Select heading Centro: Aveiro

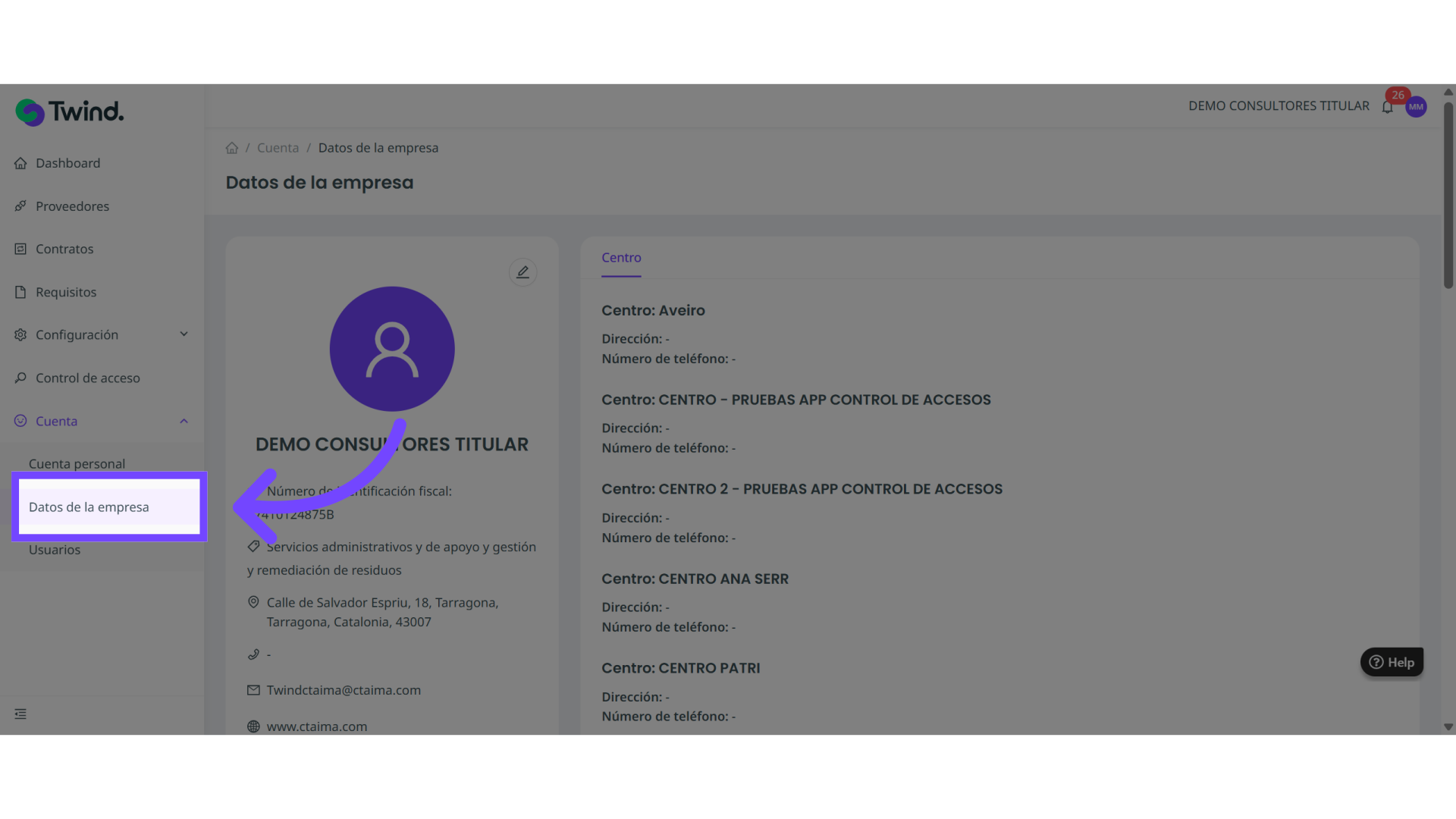(x=653, y=310)
